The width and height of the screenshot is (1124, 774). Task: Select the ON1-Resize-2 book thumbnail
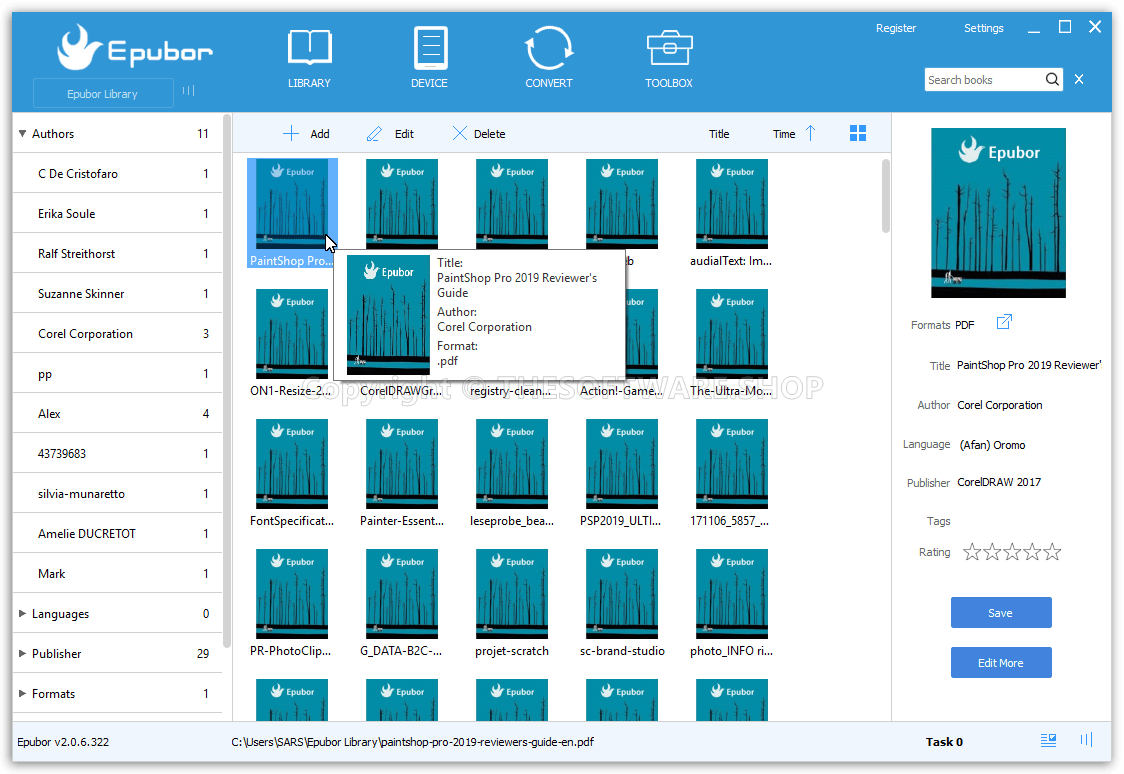pyautogui.click(x=292, y=333)
